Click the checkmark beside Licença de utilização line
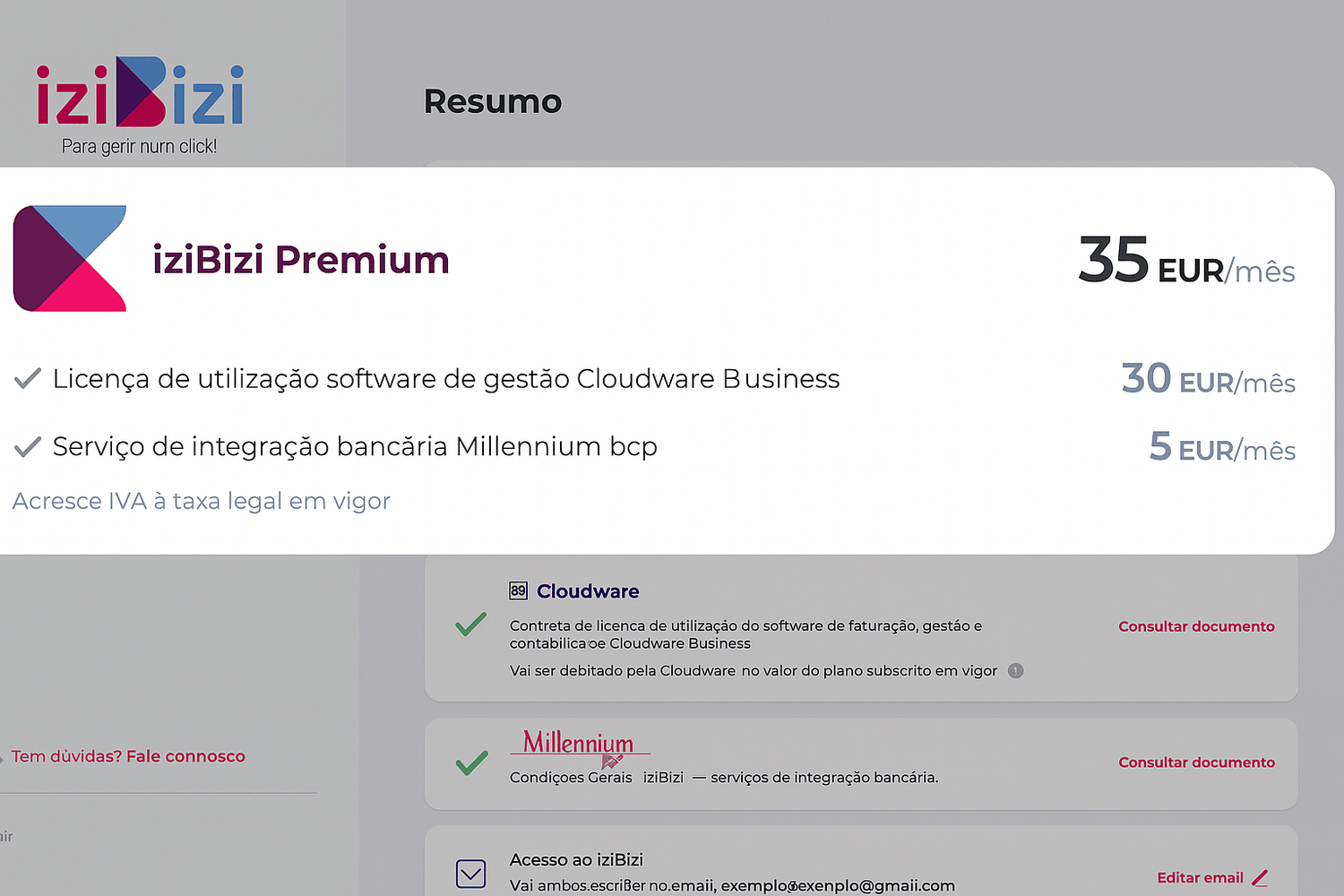The width and height of the screenshot is (1344, 896). [x=28, y=379]
